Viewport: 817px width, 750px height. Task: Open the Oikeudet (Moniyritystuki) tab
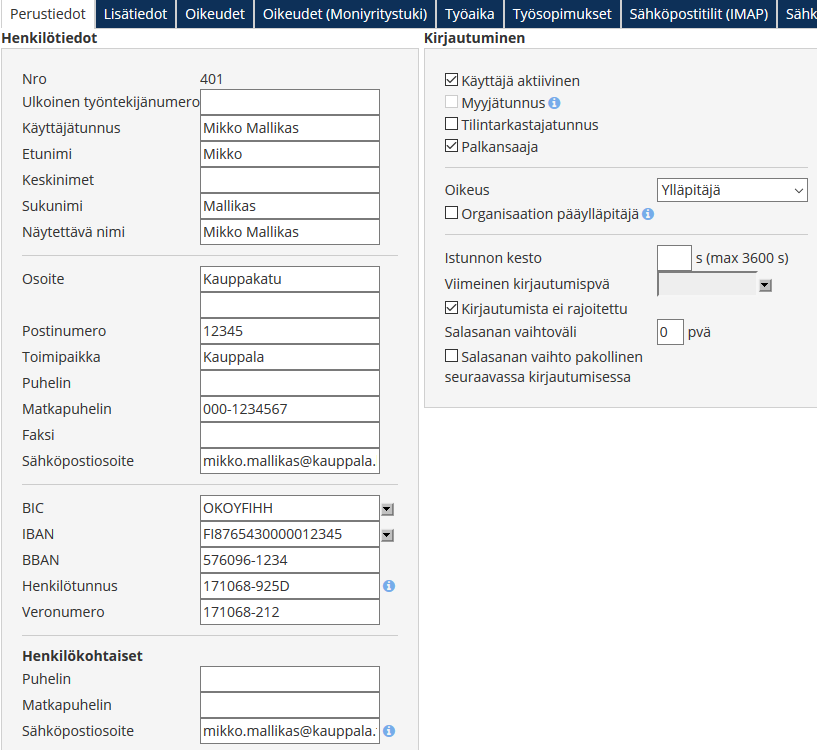point(345,14)
